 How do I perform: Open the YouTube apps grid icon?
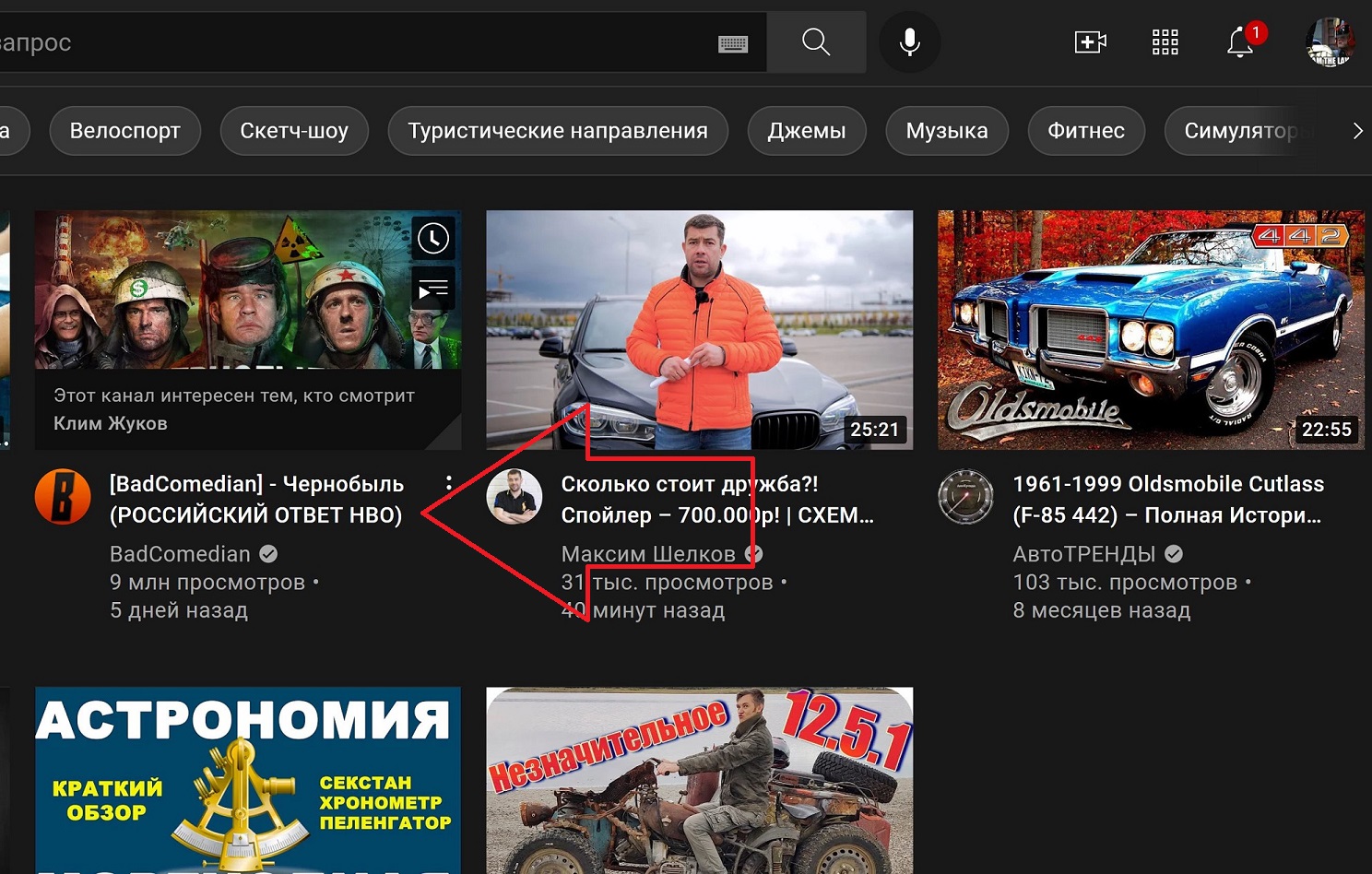click(1165, 42)
